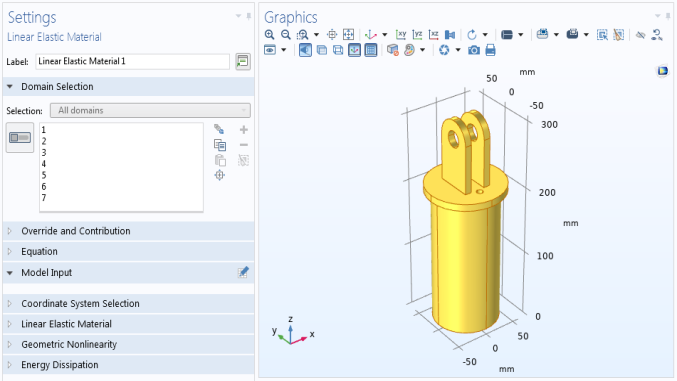Image resolution: width=677 pixels, height=381 pixels.
Task: Click the Paste Selection clipboard icon
Action: point(220,160)
